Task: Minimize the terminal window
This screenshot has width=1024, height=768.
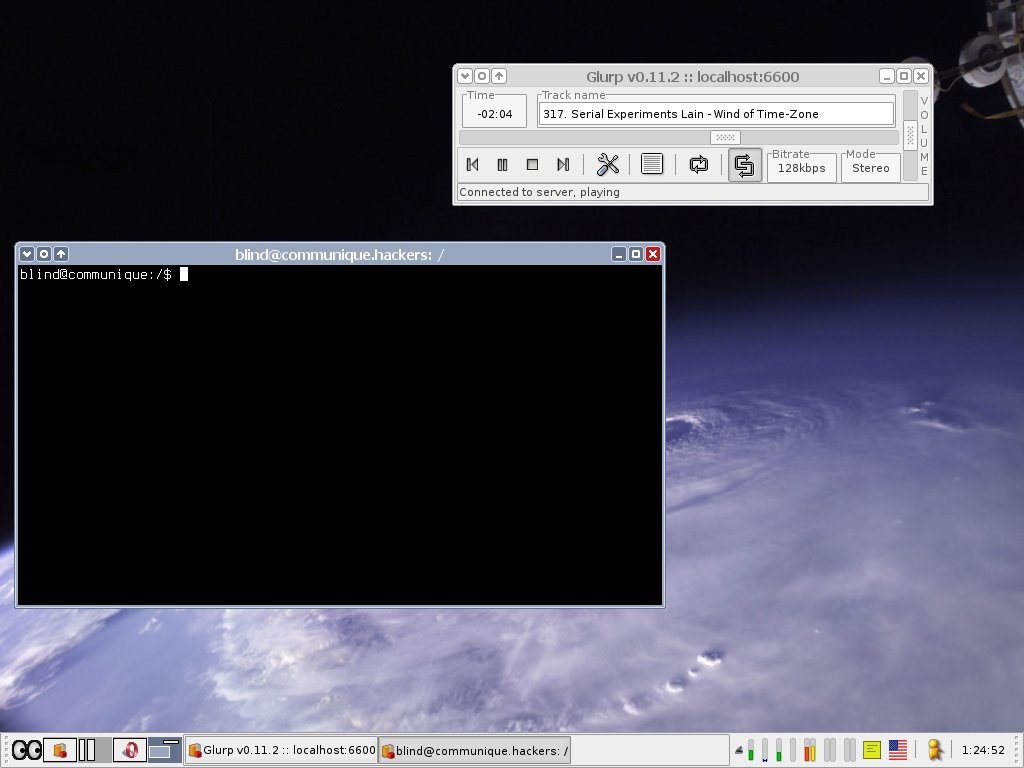Action: coord(618,253)
